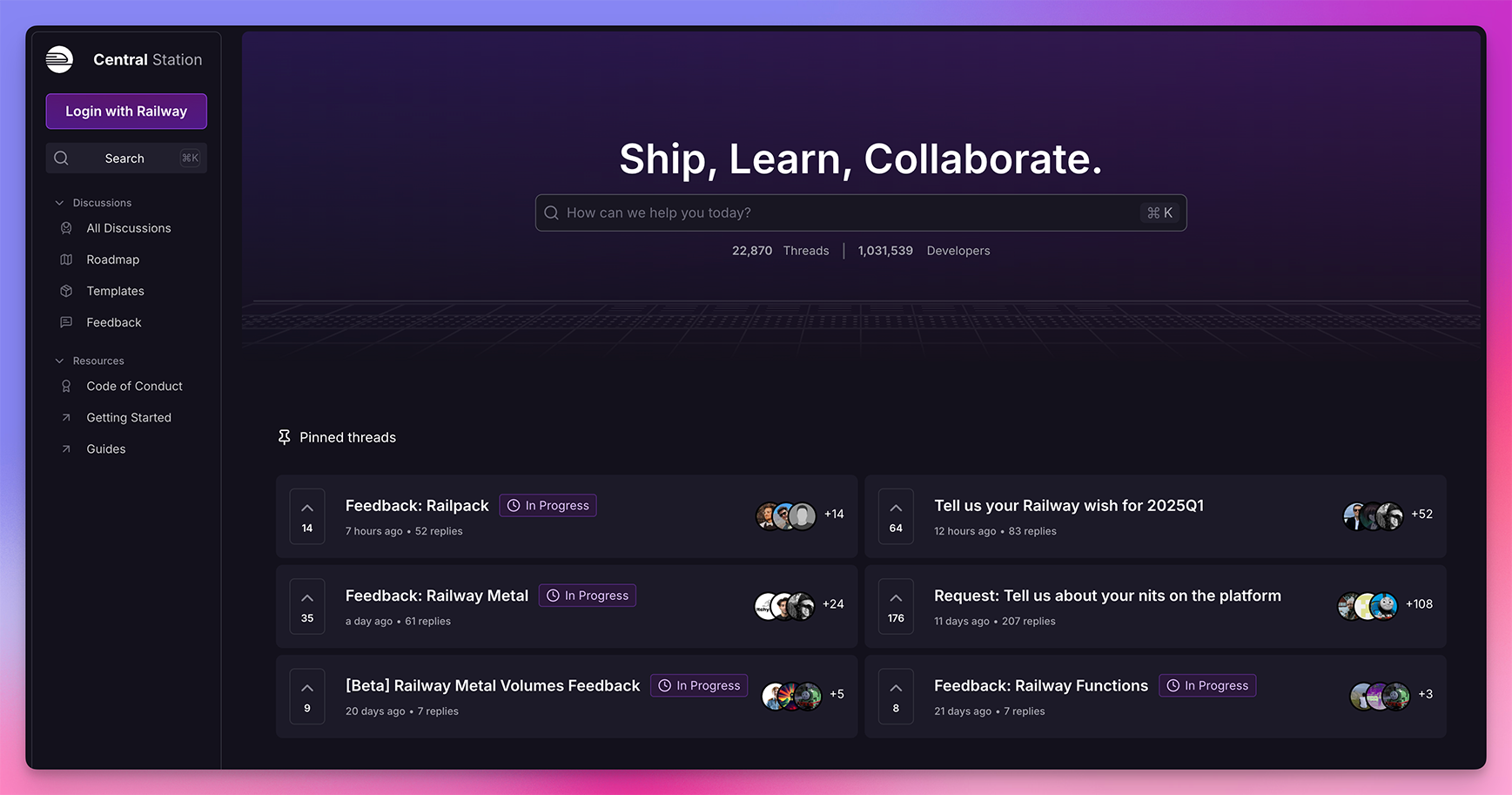Viewport: 1512px width, 795px height.
Task: Click the Code of Conduct badge icon
Action: pyautogui.click(x=66, y=386)
